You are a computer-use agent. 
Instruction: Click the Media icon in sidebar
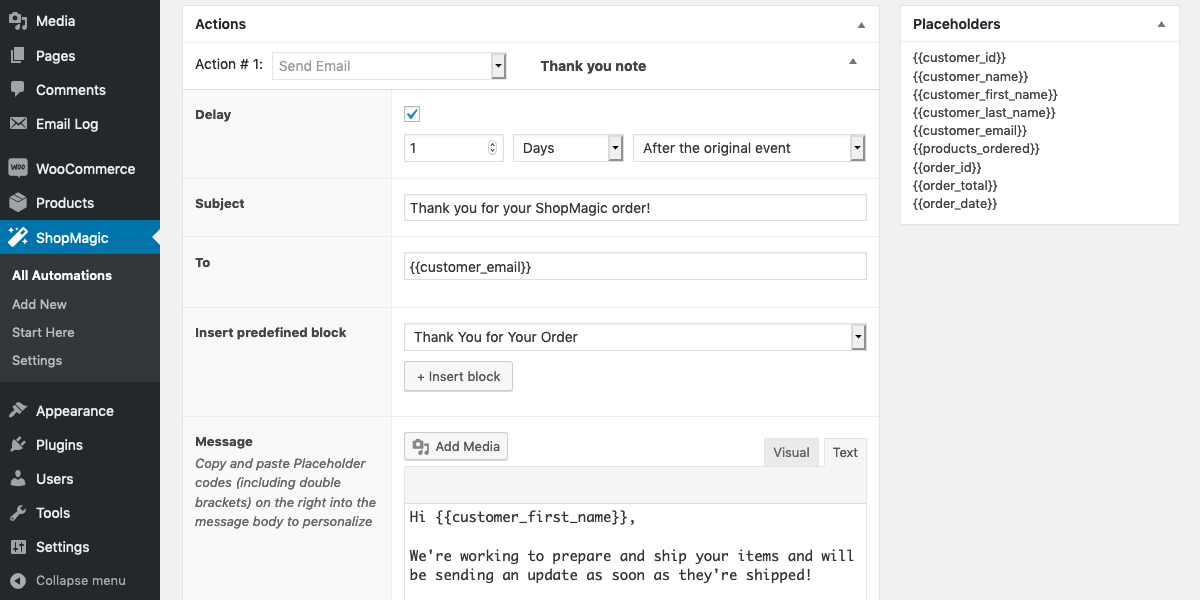[x=18, y=21]
